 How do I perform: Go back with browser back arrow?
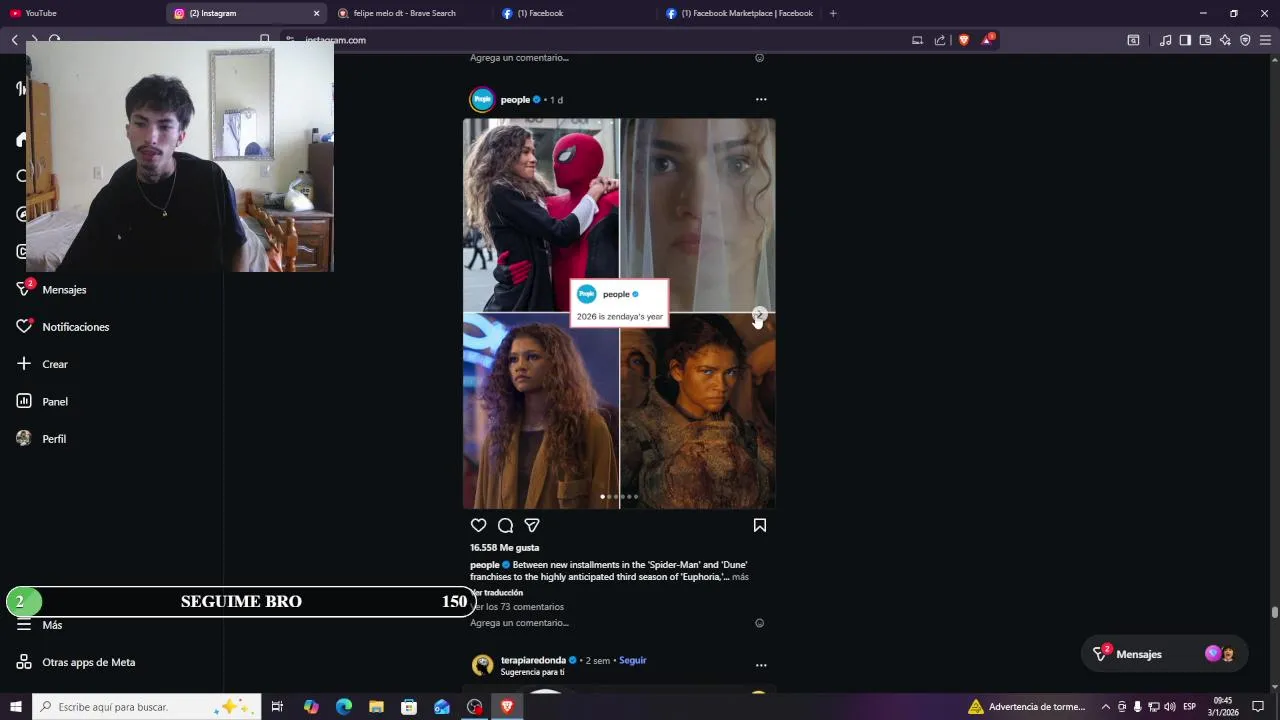[14, 40]
